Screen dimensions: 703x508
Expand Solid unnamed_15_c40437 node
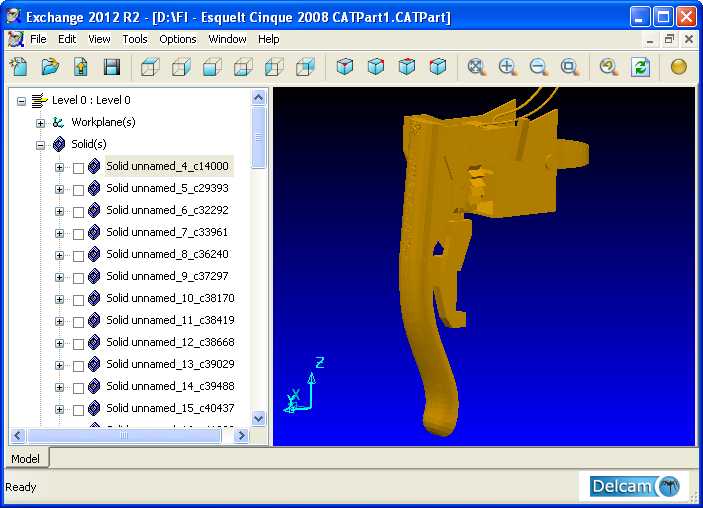(59, 409)
